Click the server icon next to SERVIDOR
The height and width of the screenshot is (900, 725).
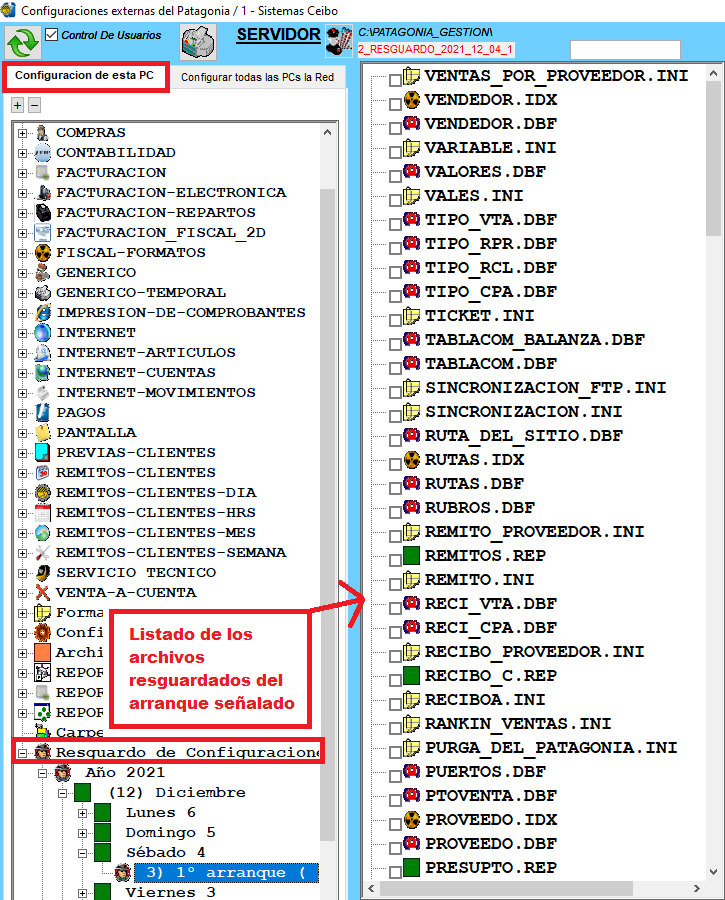point(338,41)
